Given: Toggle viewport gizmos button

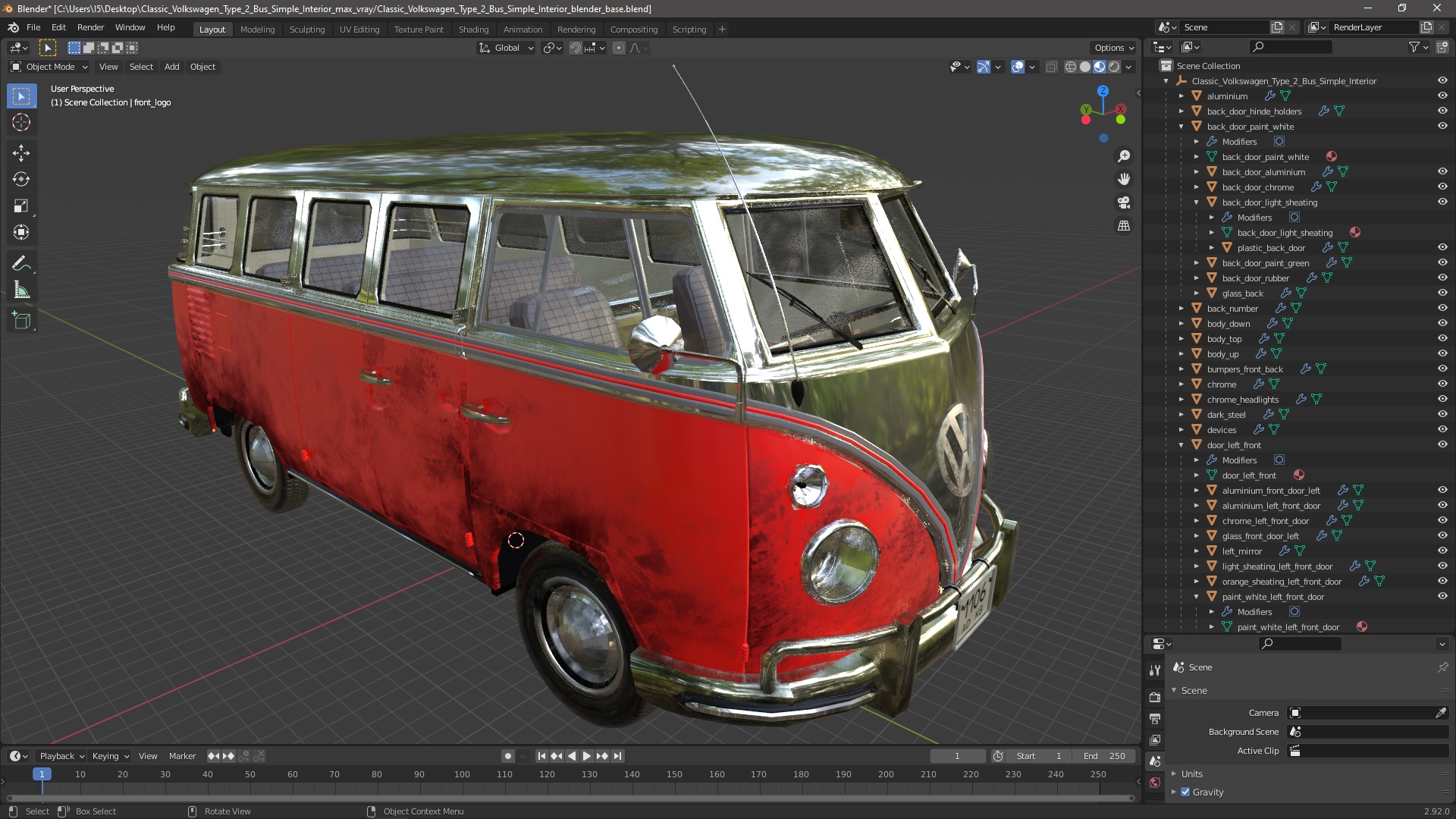Looking at the screenshot, I should click(x=984, y=67).
